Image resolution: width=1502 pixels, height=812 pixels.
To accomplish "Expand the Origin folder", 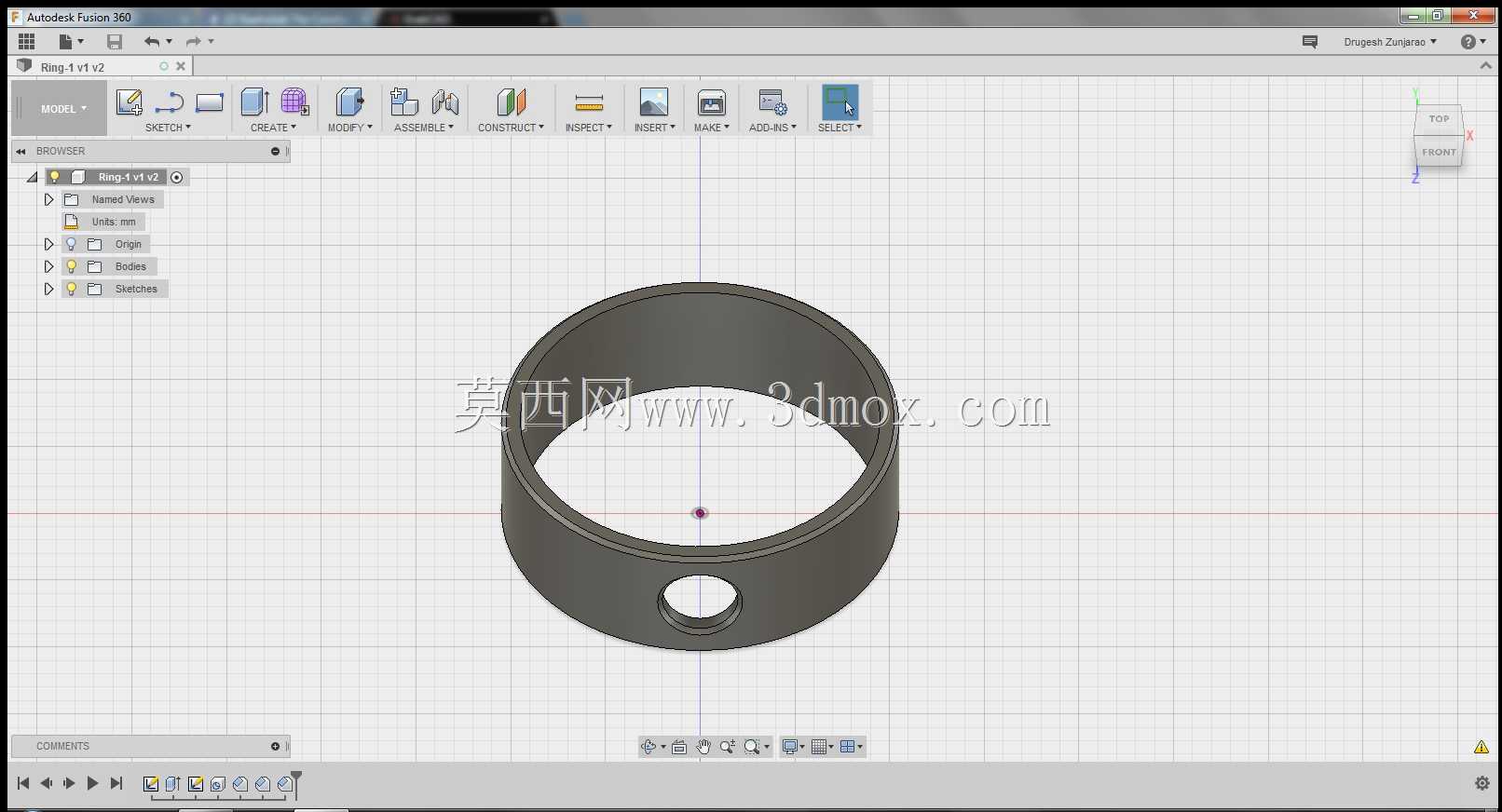I will tap(49, 244).
